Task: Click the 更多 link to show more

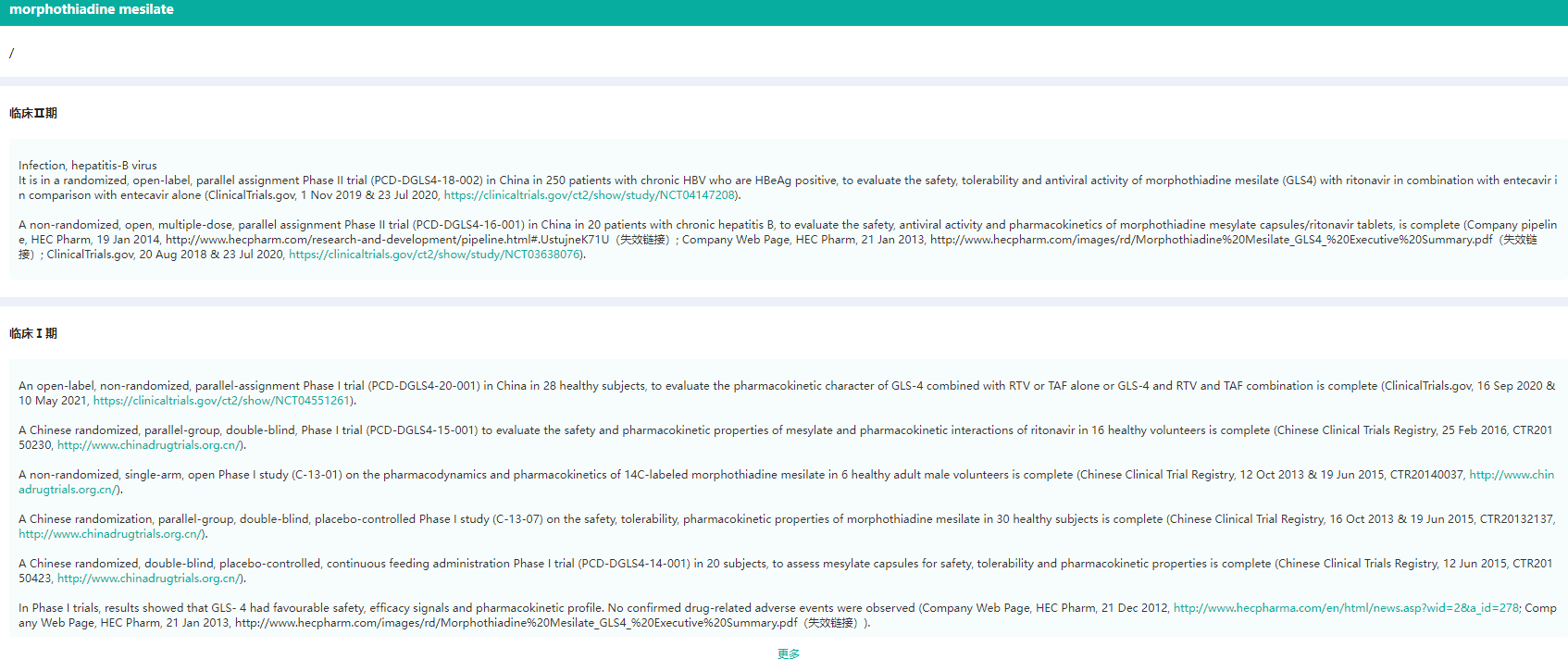Action: (789, 654)
